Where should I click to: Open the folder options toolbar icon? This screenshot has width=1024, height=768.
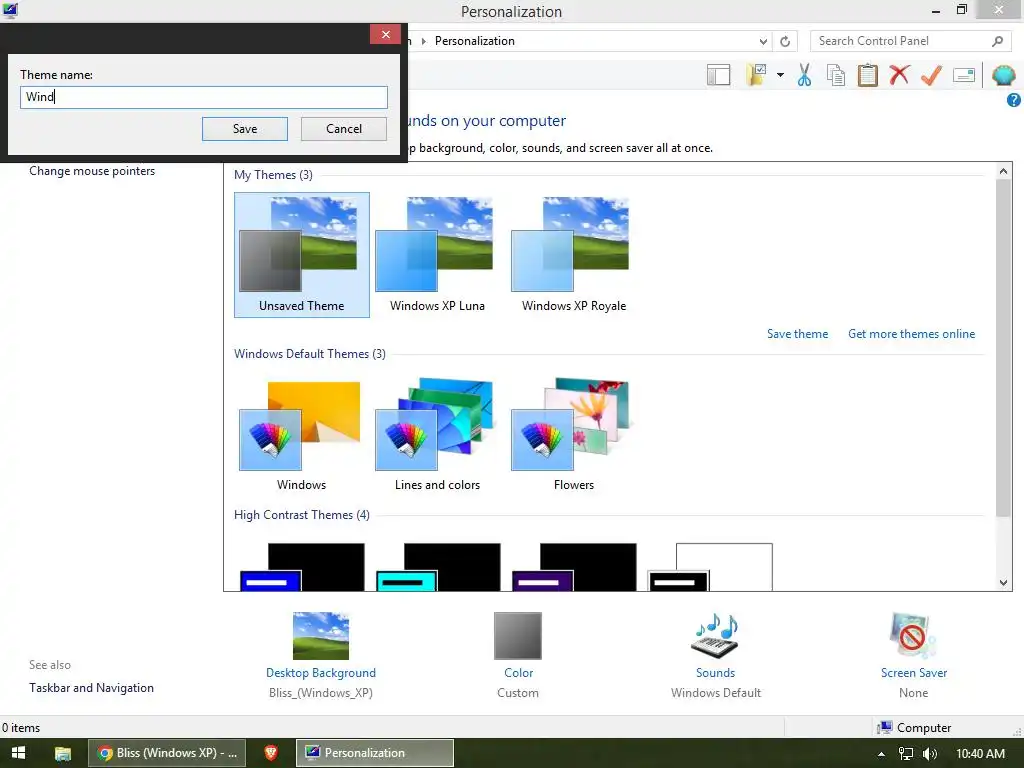[x=757, y=74]
